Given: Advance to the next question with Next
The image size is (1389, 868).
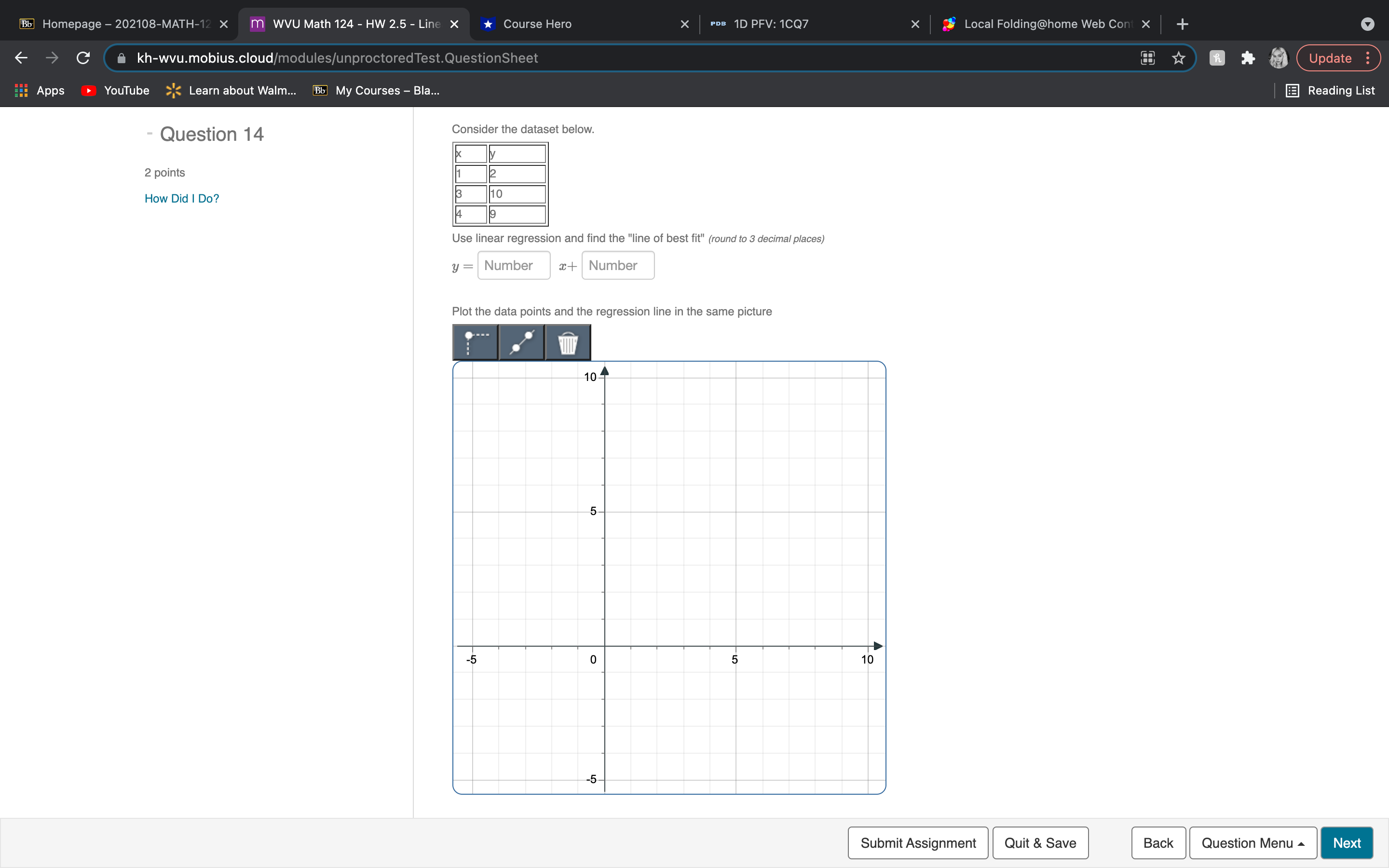Looking at the screenshot, I should click(1347, 842).
